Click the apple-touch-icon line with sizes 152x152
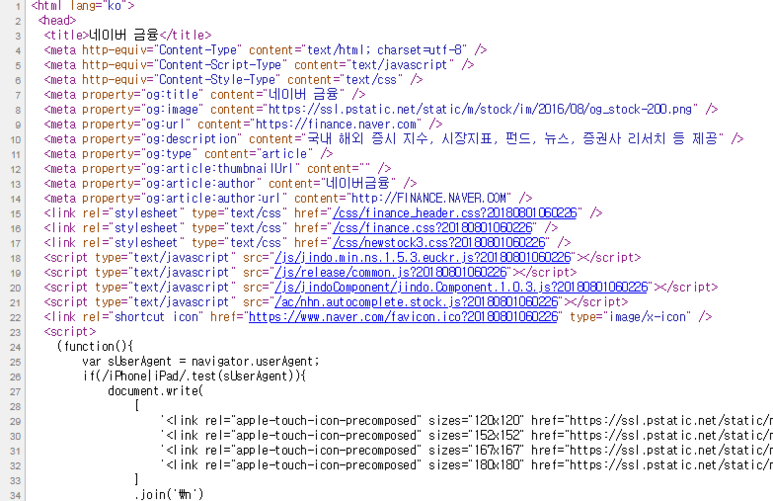This screenshot has height=501, width=773. (x=466, y=435)
